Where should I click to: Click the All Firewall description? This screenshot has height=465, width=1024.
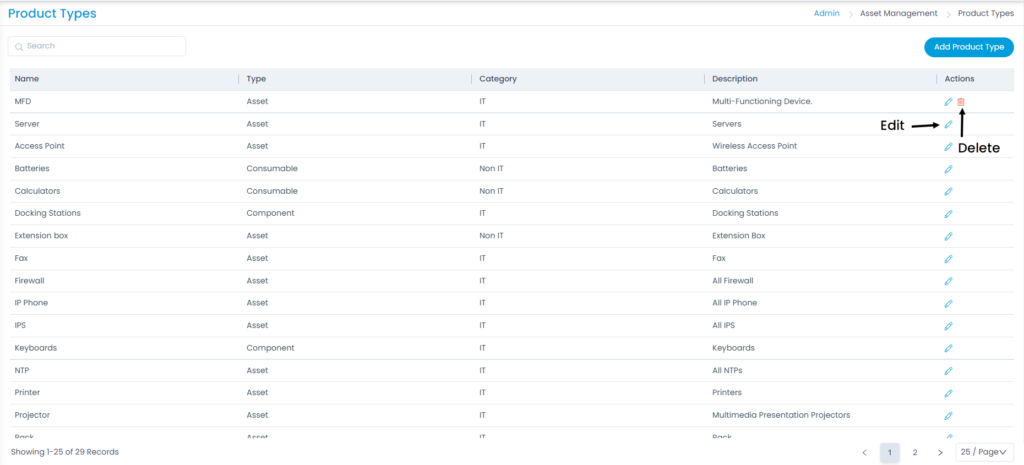(x=733, y=281)
